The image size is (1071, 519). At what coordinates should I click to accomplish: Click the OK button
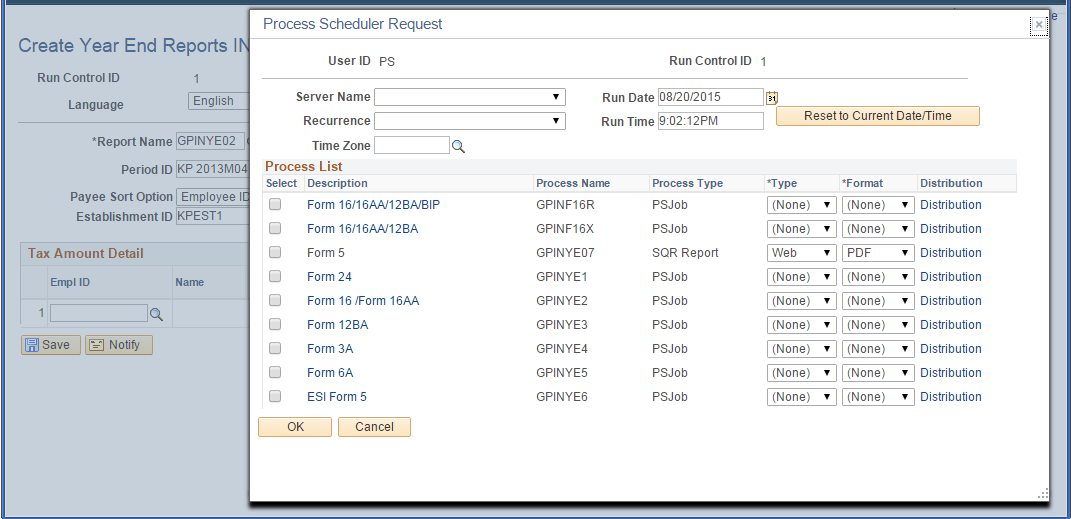point(295,427)
